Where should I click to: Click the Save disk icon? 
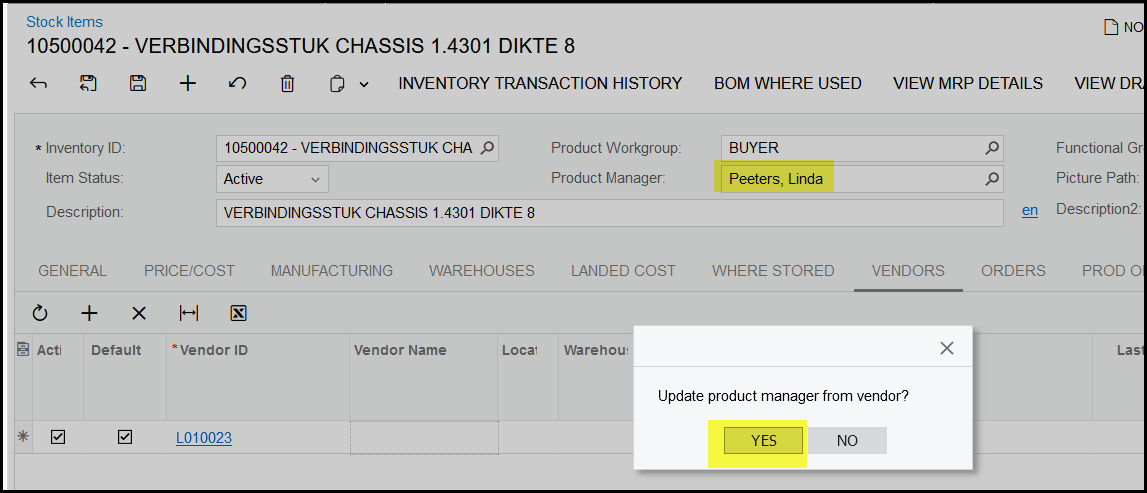pos(138,84)
